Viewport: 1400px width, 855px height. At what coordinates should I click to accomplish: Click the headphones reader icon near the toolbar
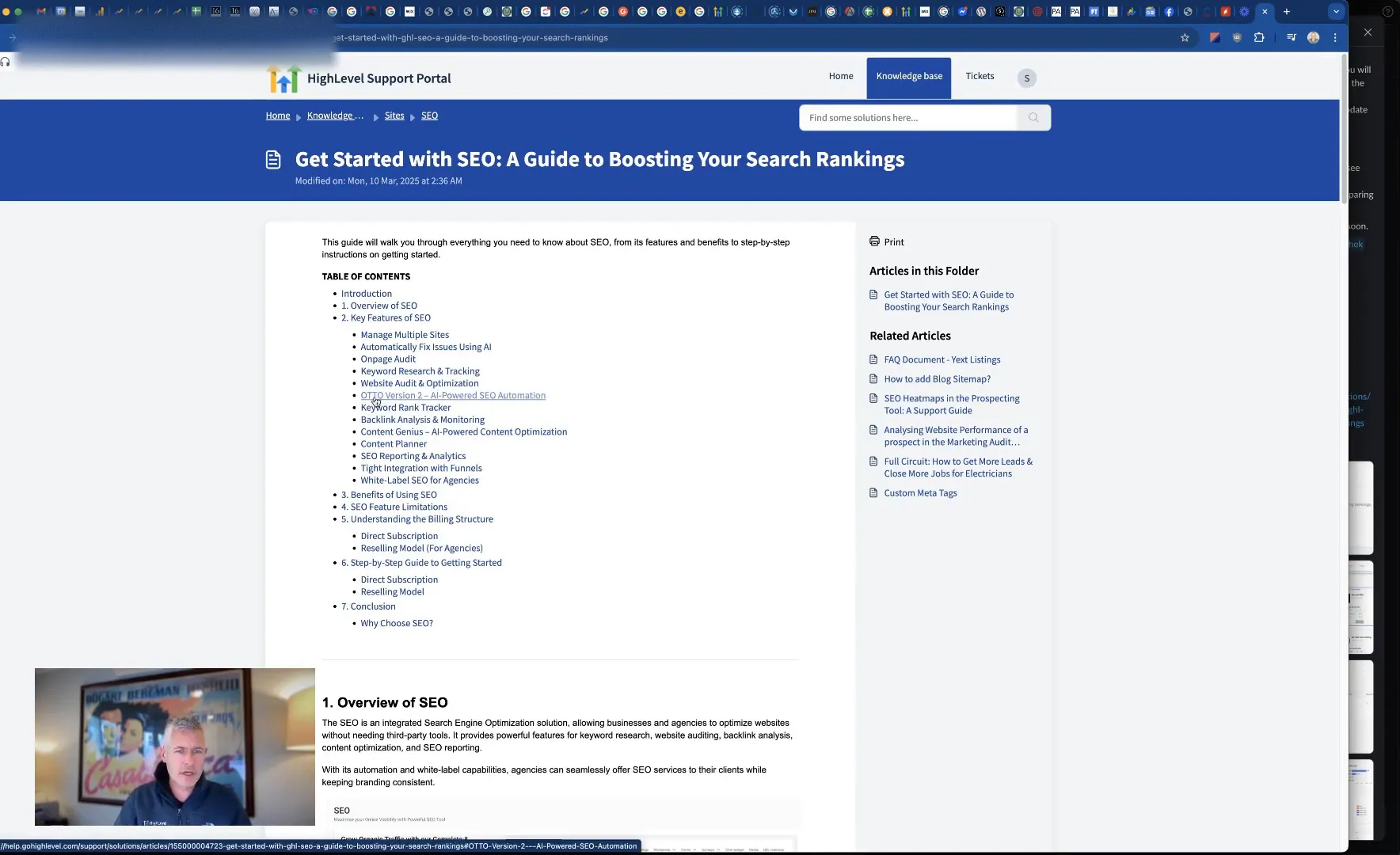[x=6, y=61]
